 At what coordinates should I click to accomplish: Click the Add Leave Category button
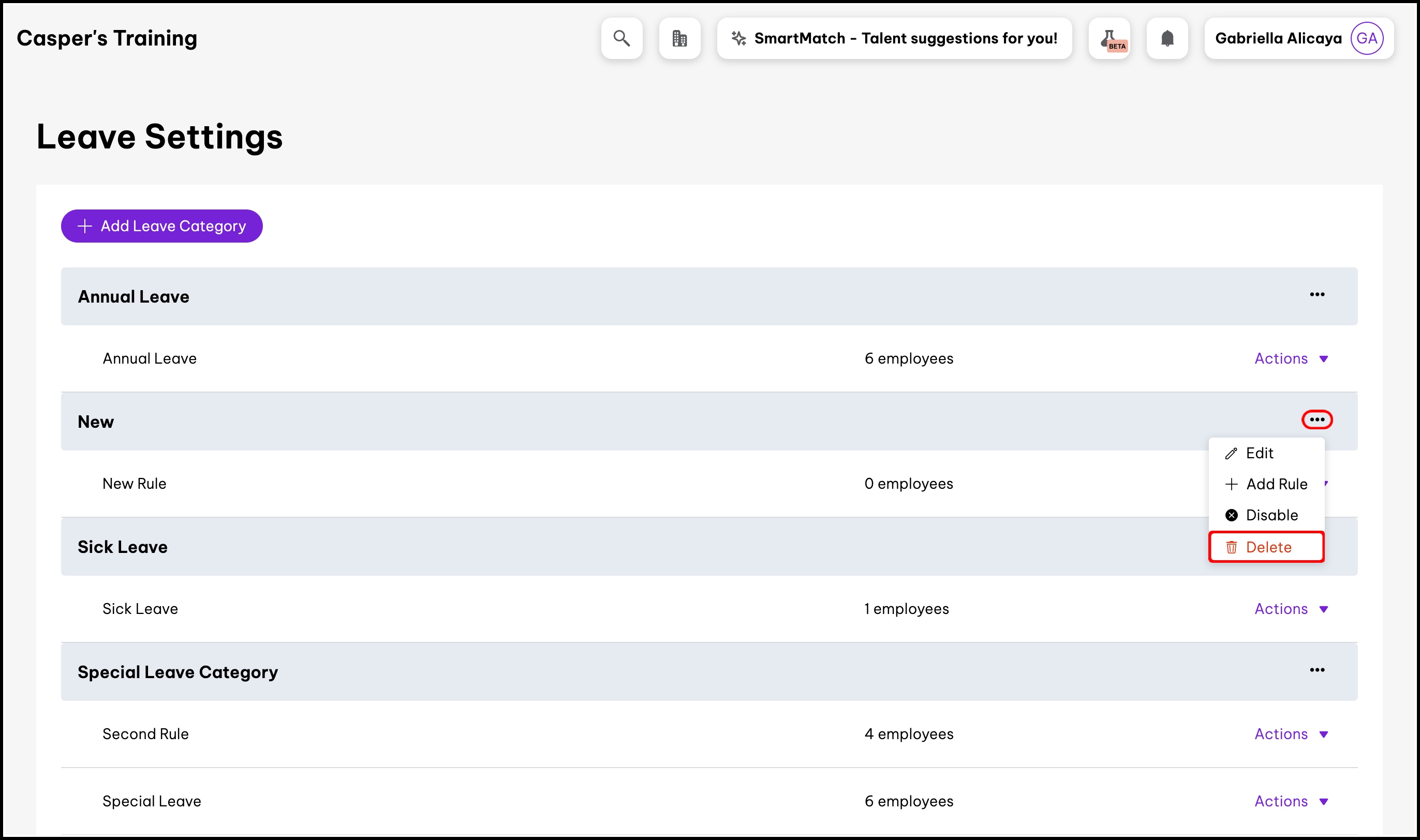(161, 227)
